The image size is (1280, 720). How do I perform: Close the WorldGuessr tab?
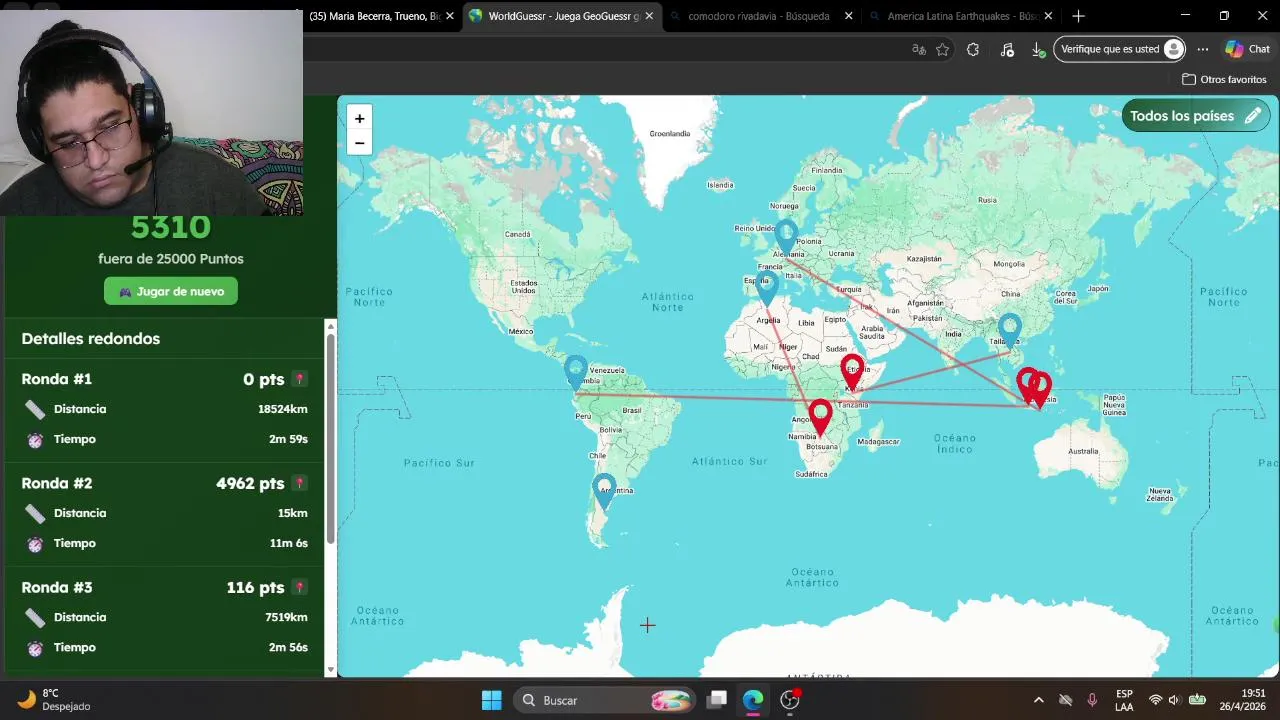pos(649,16)
